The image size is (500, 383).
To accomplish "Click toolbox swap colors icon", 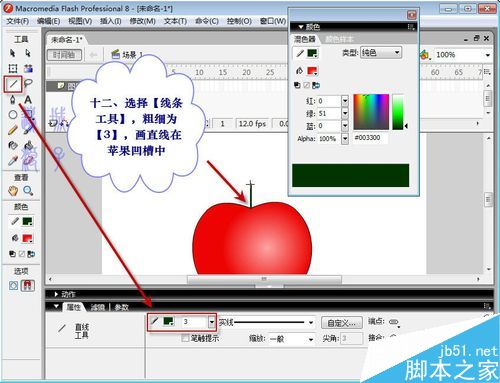I will 31,254.
